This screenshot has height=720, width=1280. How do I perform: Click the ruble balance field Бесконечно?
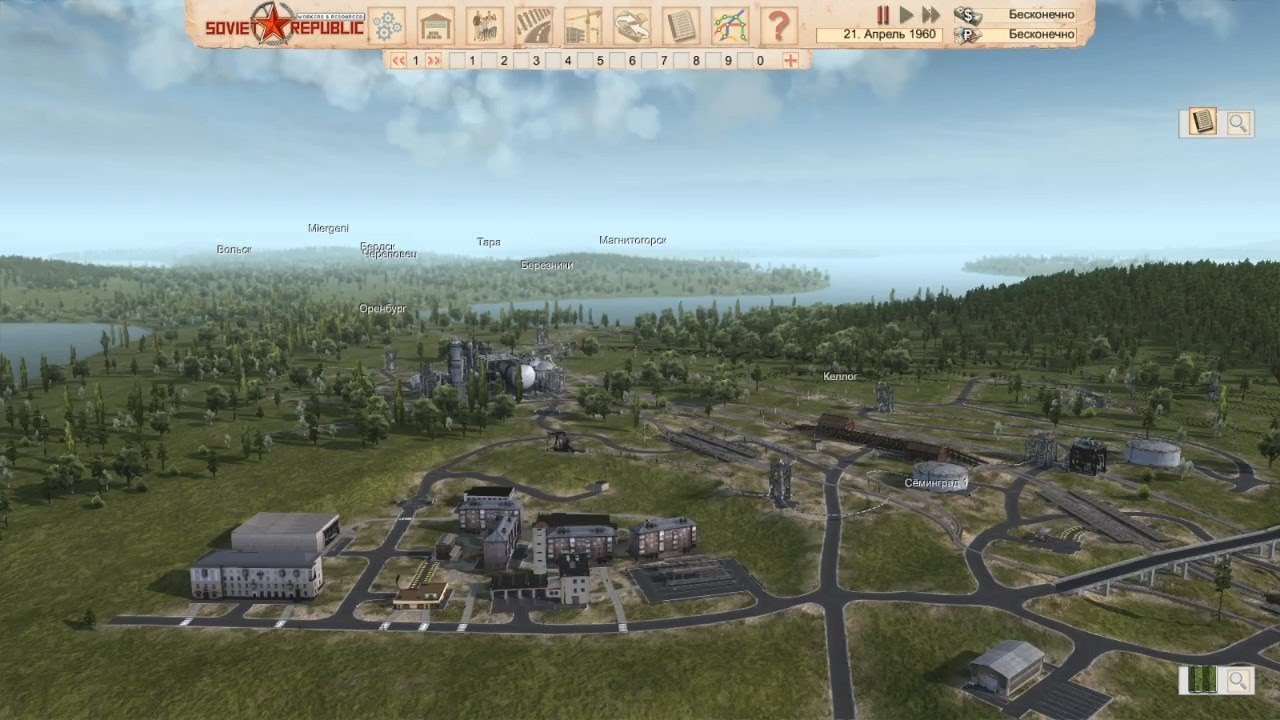point(1030,34)
